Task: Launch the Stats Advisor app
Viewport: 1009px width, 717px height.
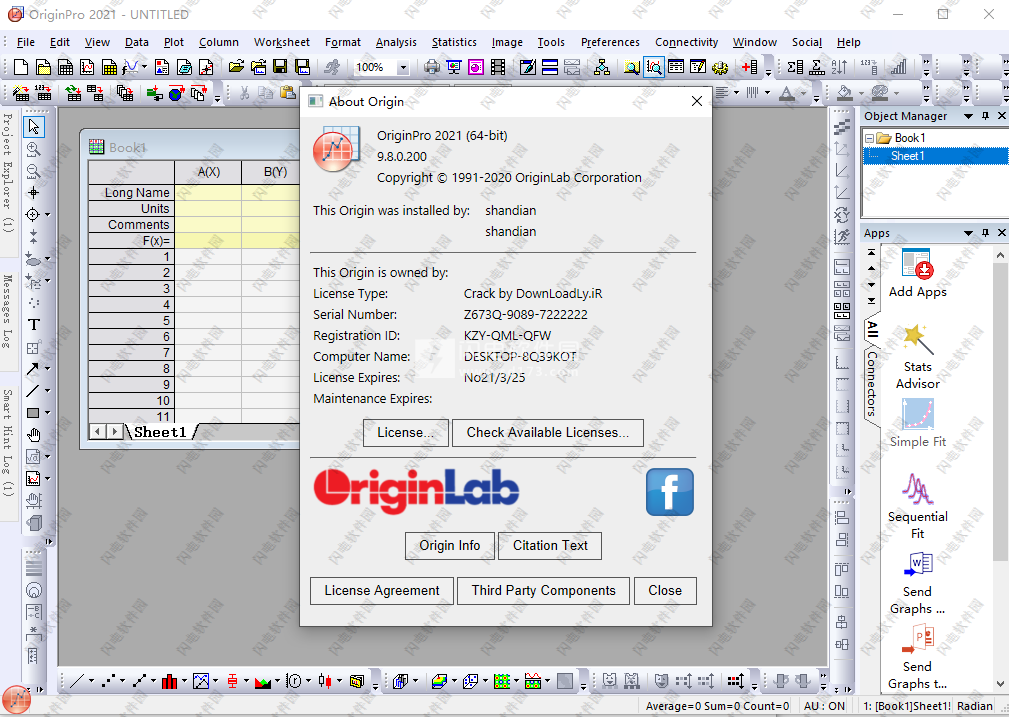Action: [x=917, y=358]
